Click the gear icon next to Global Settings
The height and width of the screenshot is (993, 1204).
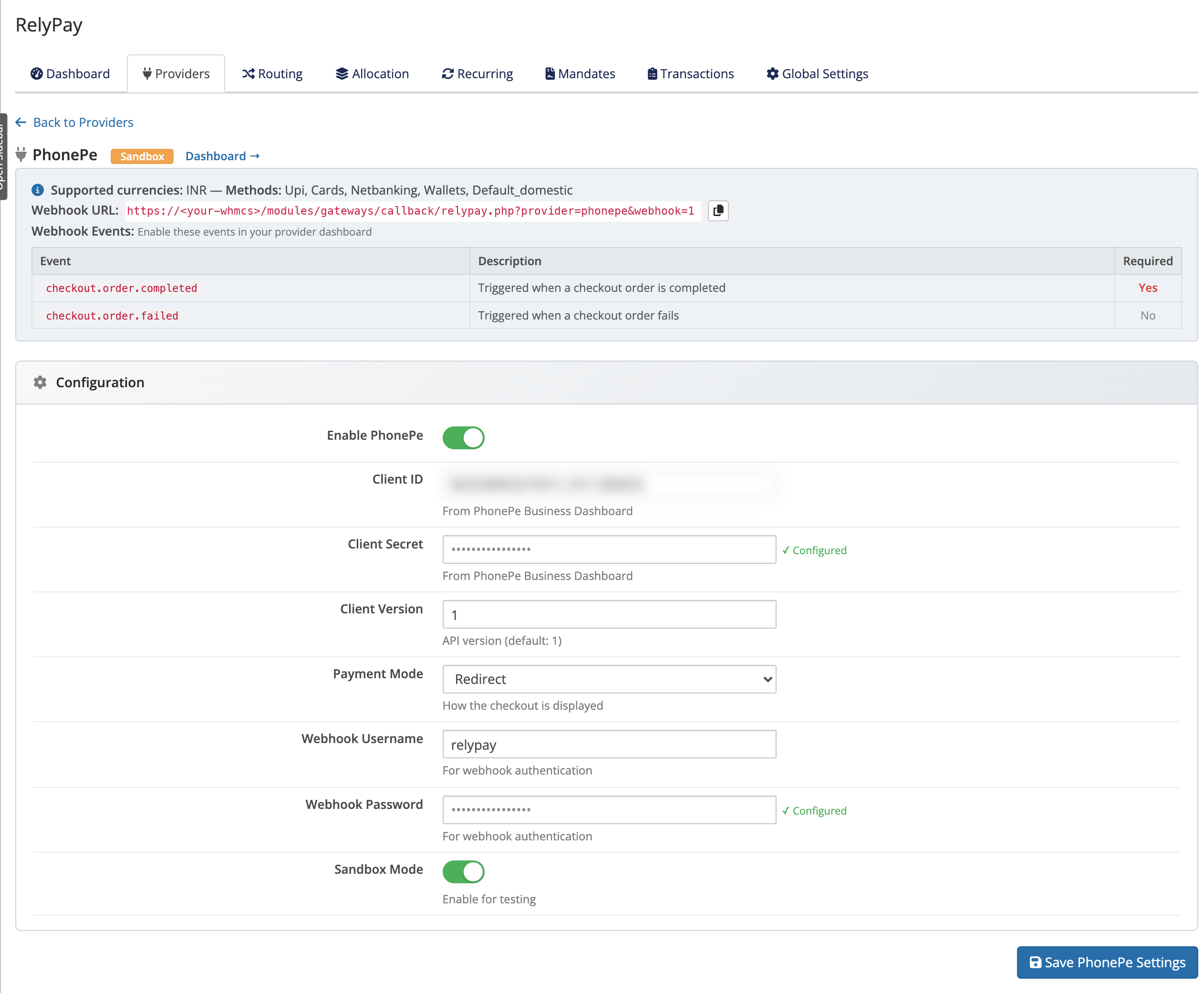[x=773, y=74]
